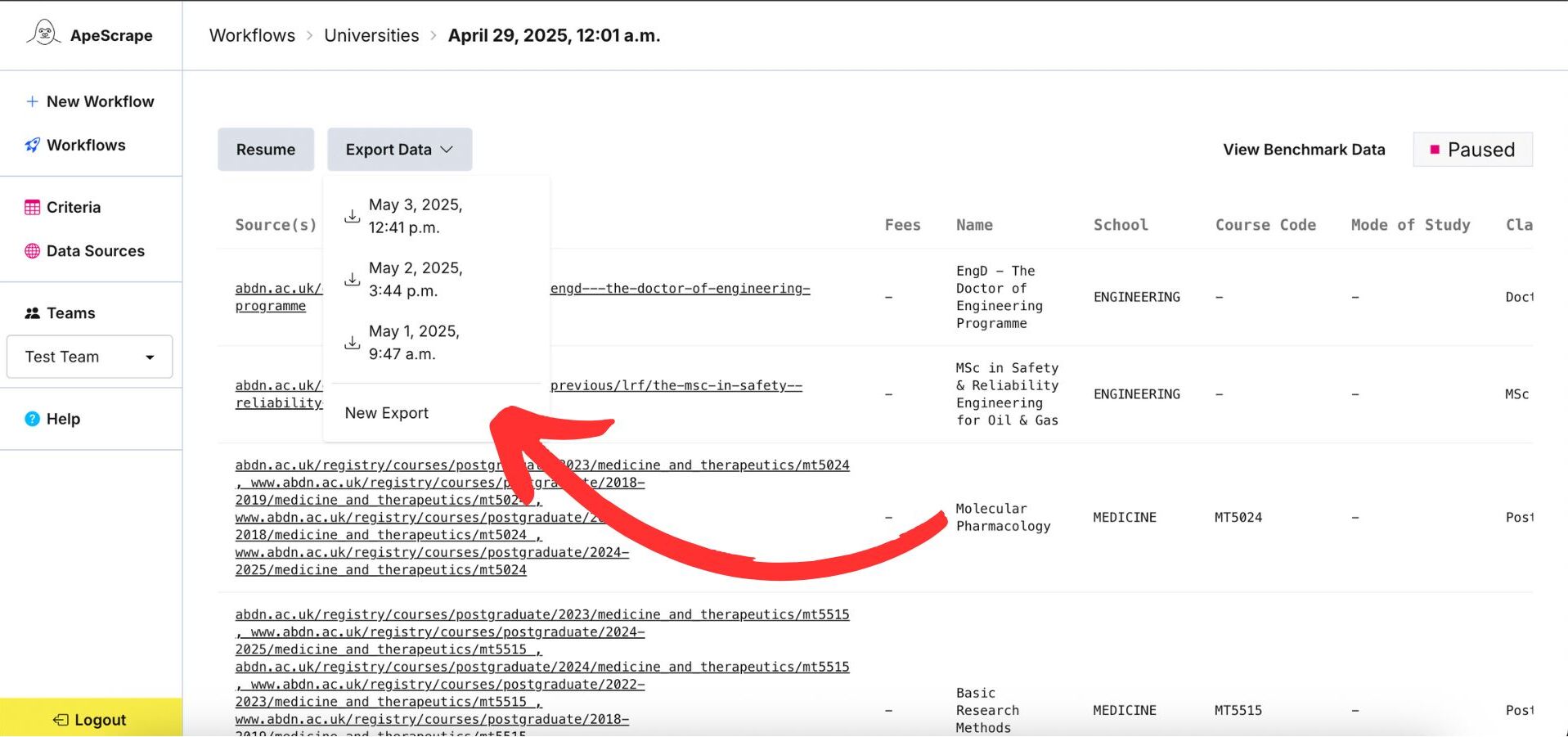Choose New Export from the menu
The height and width of the screenshot is (737, 1568).
(x=387, y=413)
